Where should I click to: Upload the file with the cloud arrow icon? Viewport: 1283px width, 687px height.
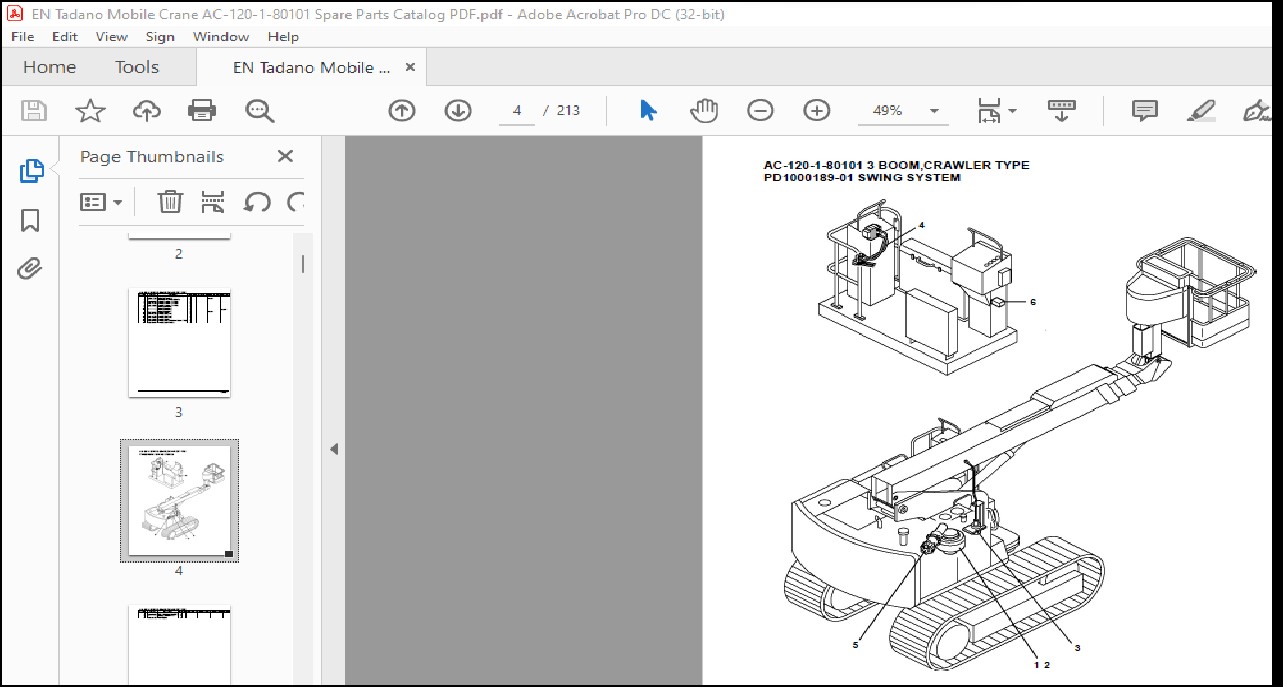(x=147, y=111)
